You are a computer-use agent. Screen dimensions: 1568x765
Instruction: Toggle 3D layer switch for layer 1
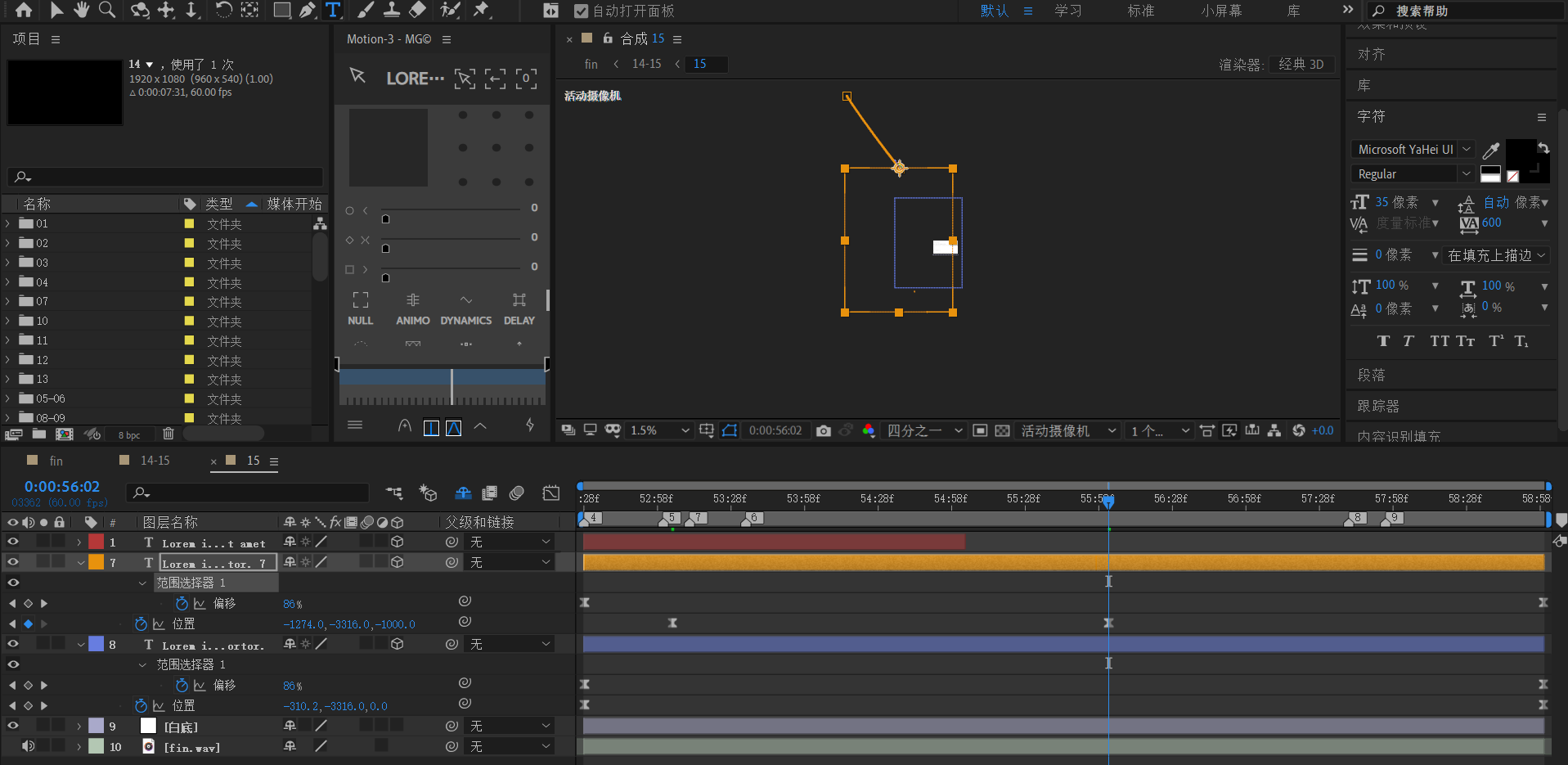click(x=398, y=542)
